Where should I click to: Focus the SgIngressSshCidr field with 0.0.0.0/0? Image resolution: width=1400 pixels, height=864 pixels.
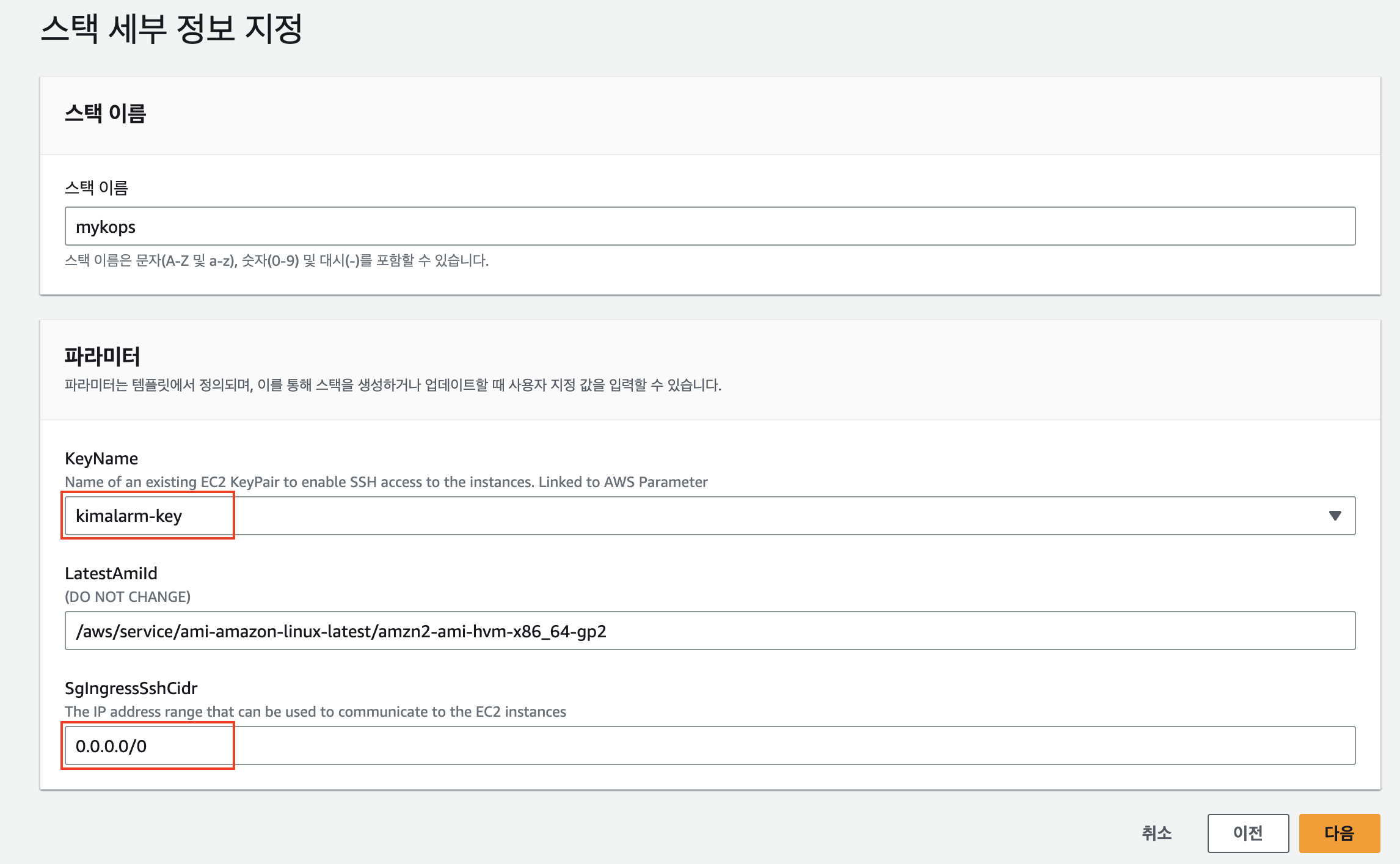tap(710, 745)
